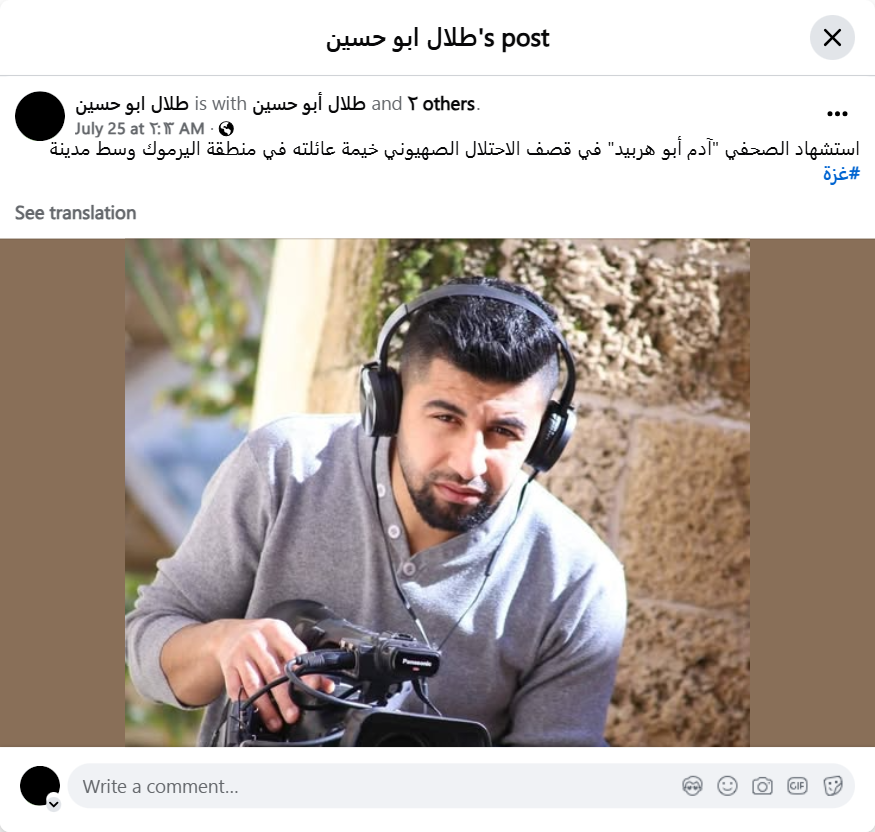Expand the comment-as profile switcher arrow
The image size is (875, 832).
point(54,804)
